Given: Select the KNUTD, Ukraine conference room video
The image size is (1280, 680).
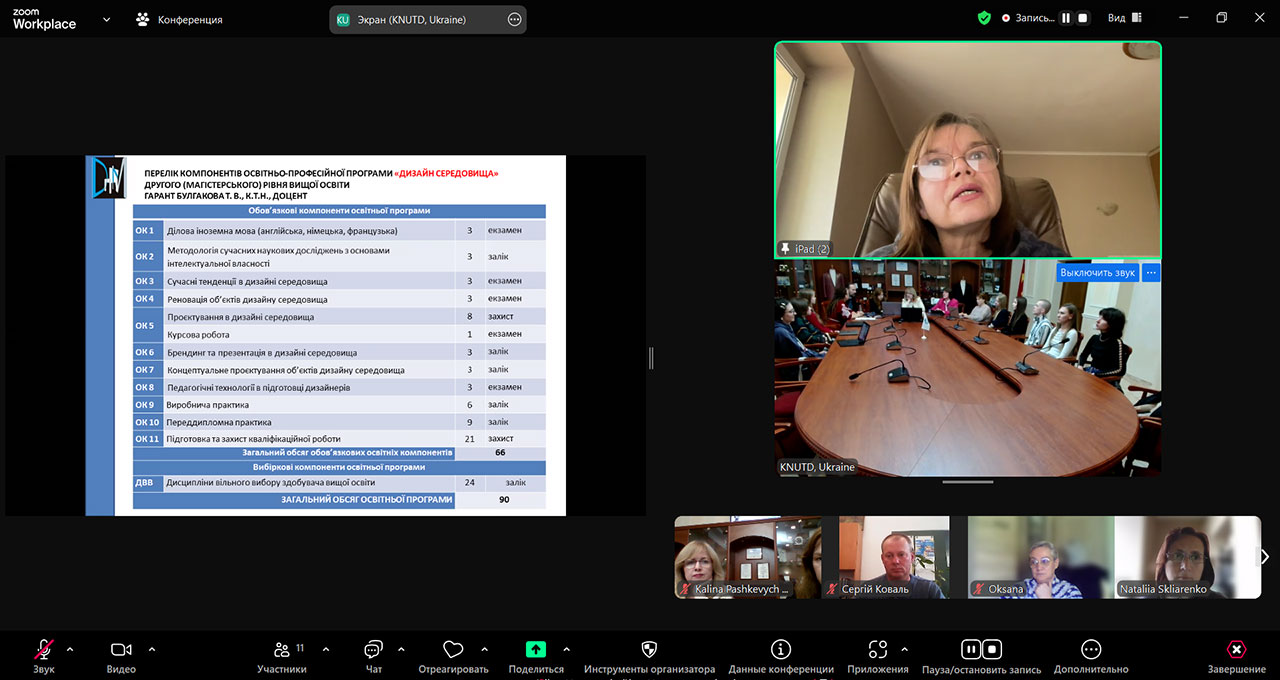Looking at the screenshot, I should click(968, 367).
